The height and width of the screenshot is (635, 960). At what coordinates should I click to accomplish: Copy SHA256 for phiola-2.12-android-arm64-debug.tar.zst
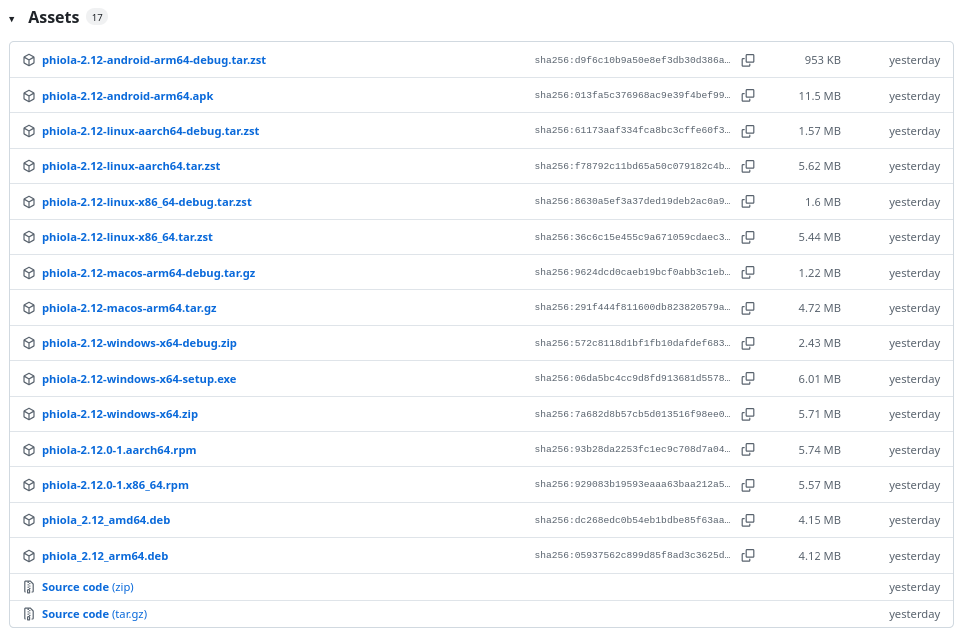pos(748,60)
